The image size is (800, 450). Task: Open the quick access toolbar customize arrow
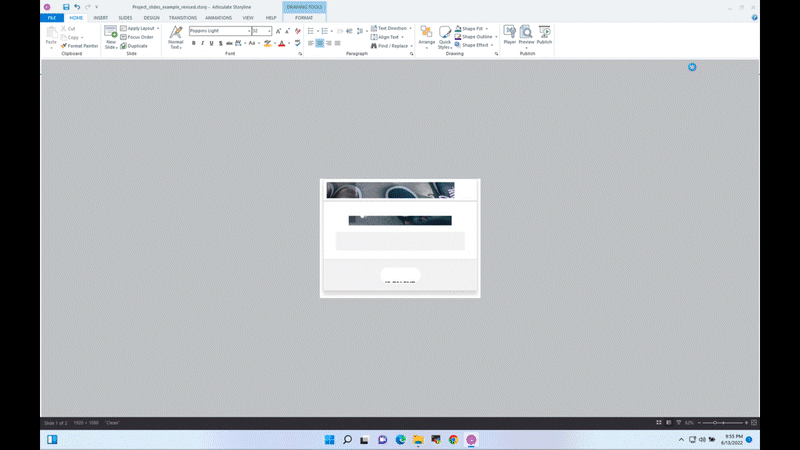[x=96, y=7]
